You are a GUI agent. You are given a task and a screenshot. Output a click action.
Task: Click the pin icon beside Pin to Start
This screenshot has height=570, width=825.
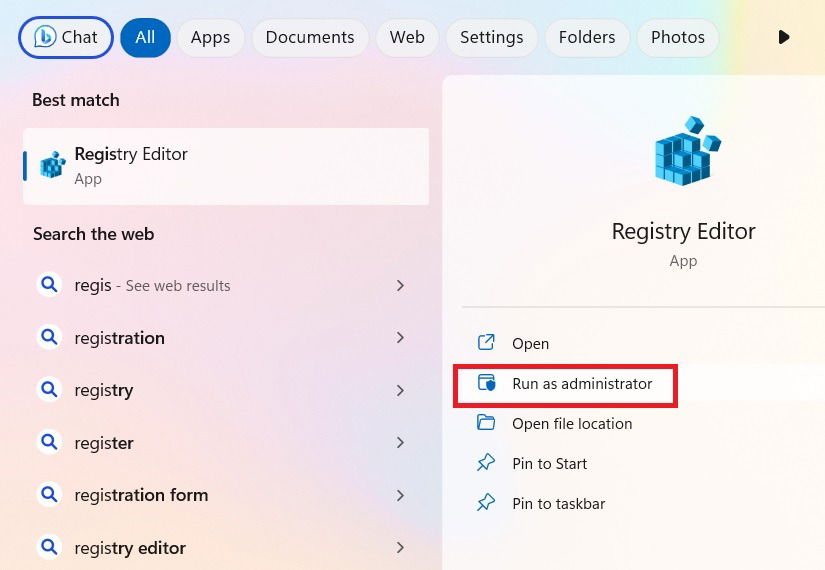pos(486,462)
